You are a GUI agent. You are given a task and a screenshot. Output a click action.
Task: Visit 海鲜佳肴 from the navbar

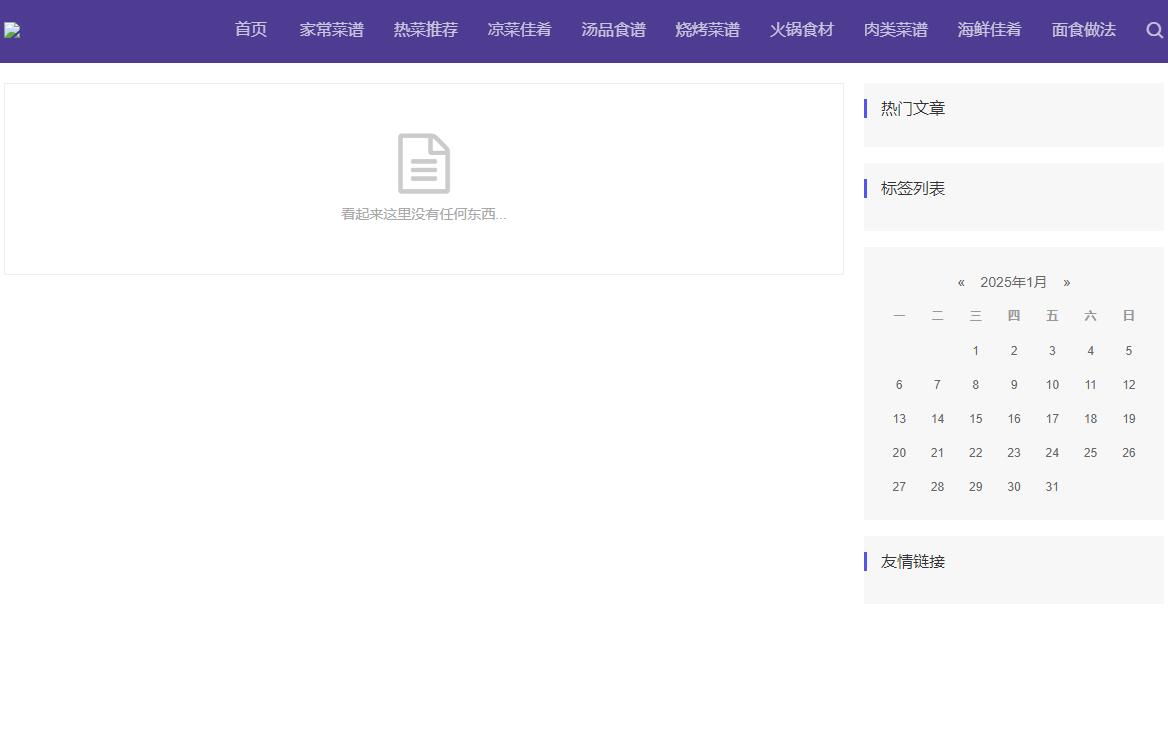(989, 30)
